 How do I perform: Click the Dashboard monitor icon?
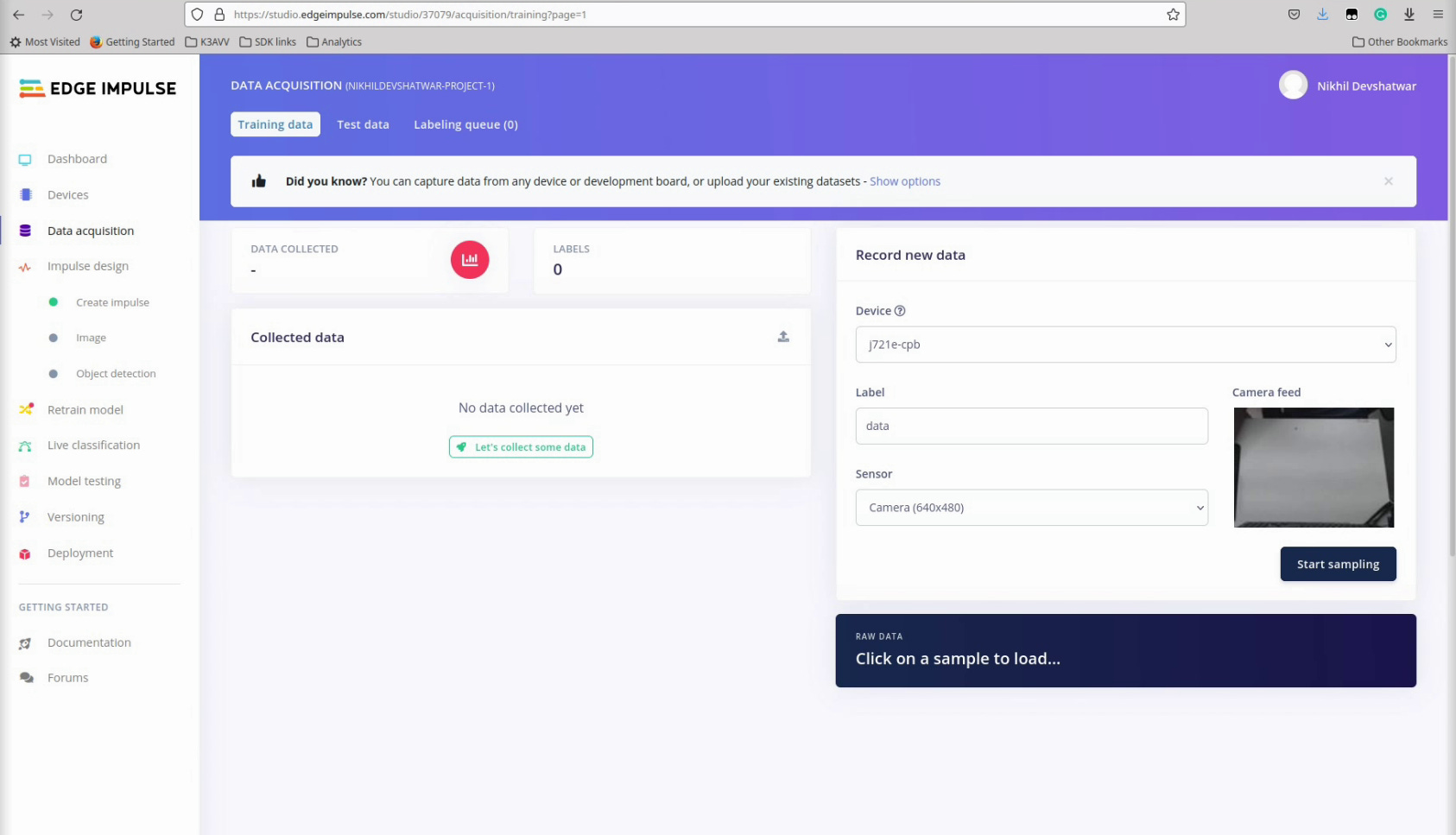click(x=25, y=160)
